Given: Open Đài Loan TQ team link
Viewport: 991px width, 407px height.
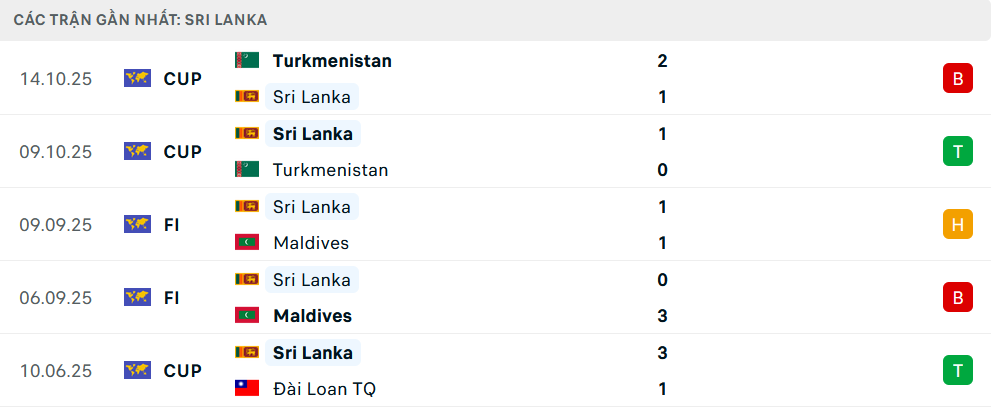Looking at the screenshot, I should [324, 389].
